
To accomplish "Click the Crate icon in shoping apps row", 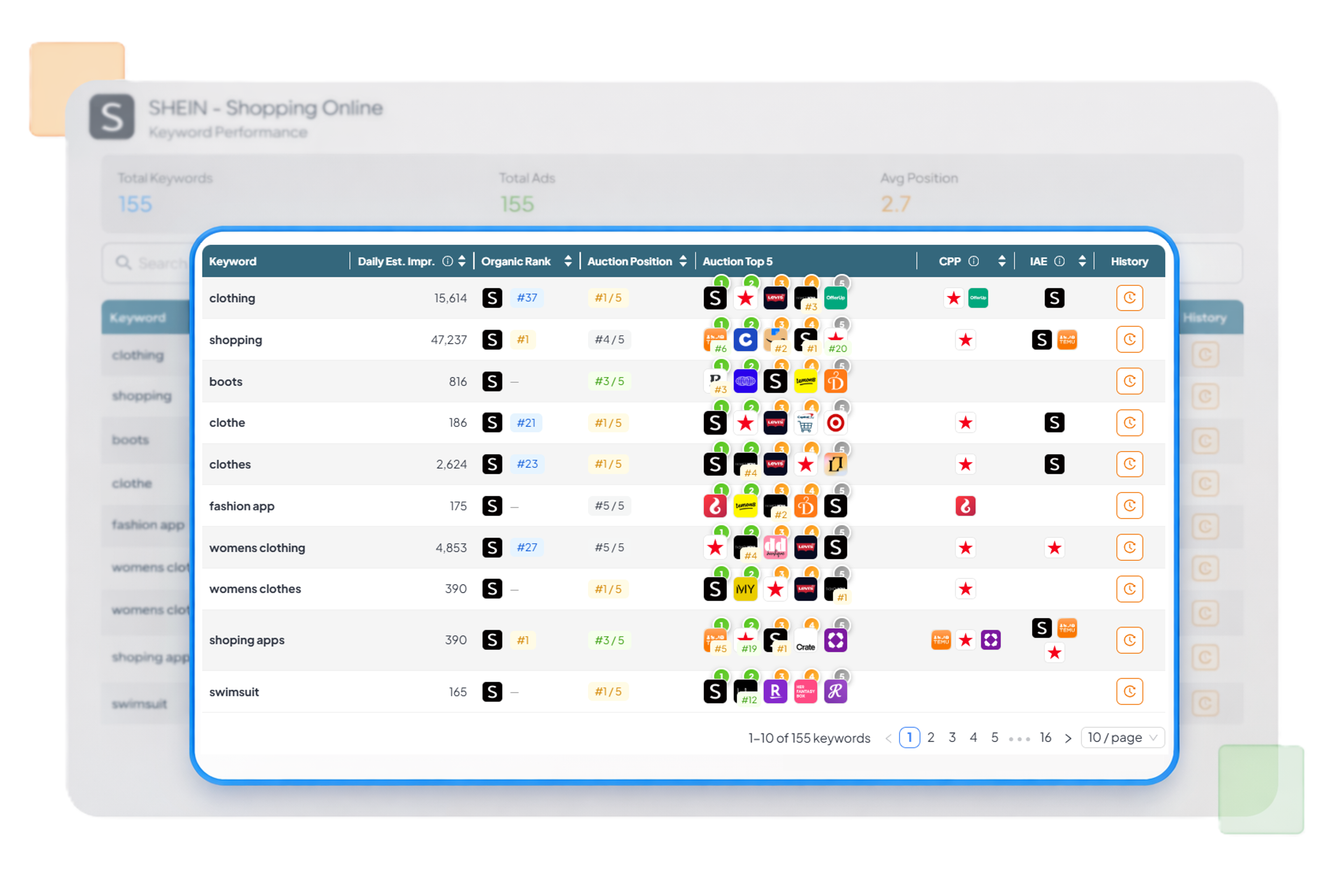I will (x=805, y=640).
